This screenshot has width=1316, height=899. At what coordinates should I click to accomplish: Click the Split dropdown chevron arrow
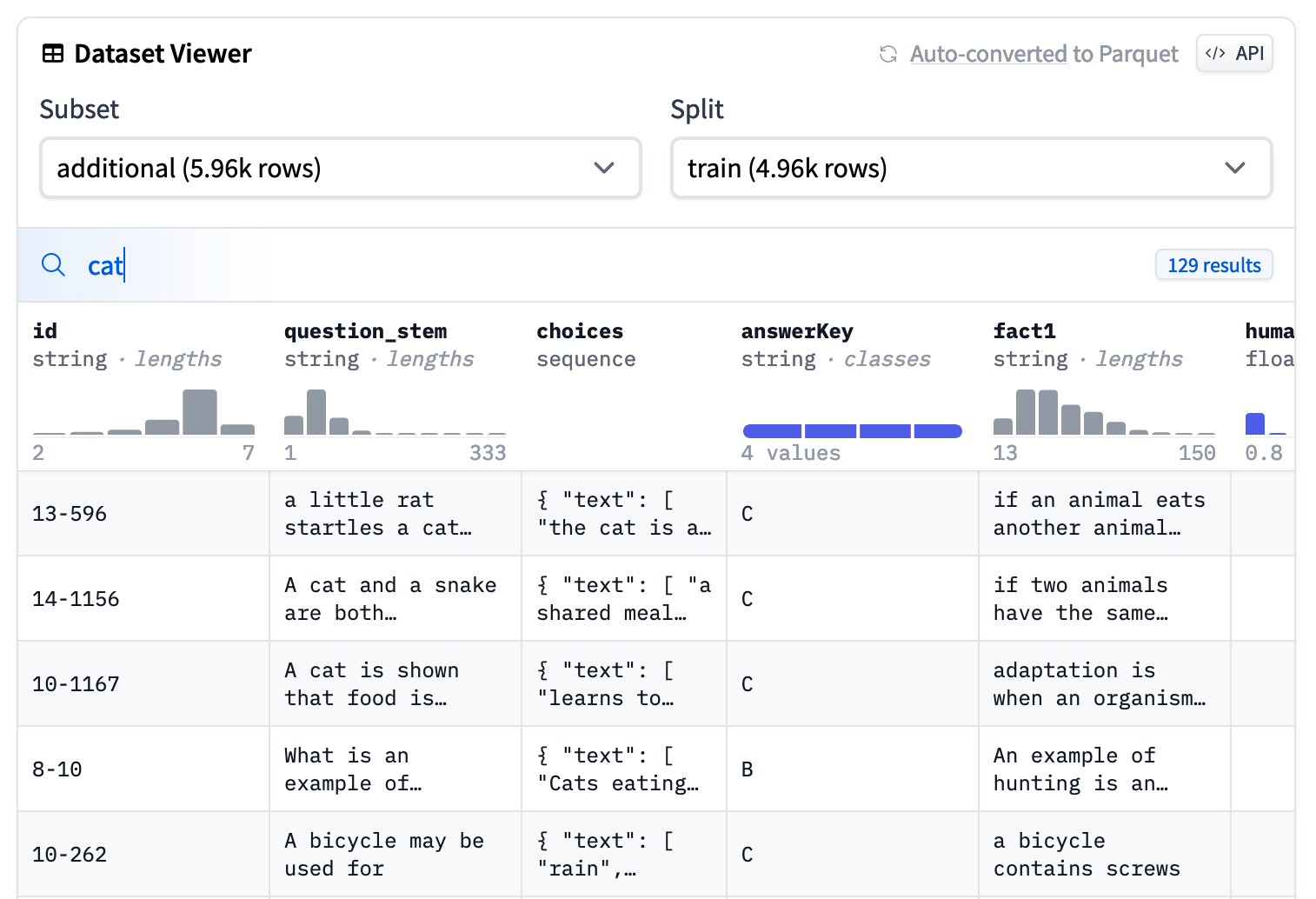(1235, 168)
